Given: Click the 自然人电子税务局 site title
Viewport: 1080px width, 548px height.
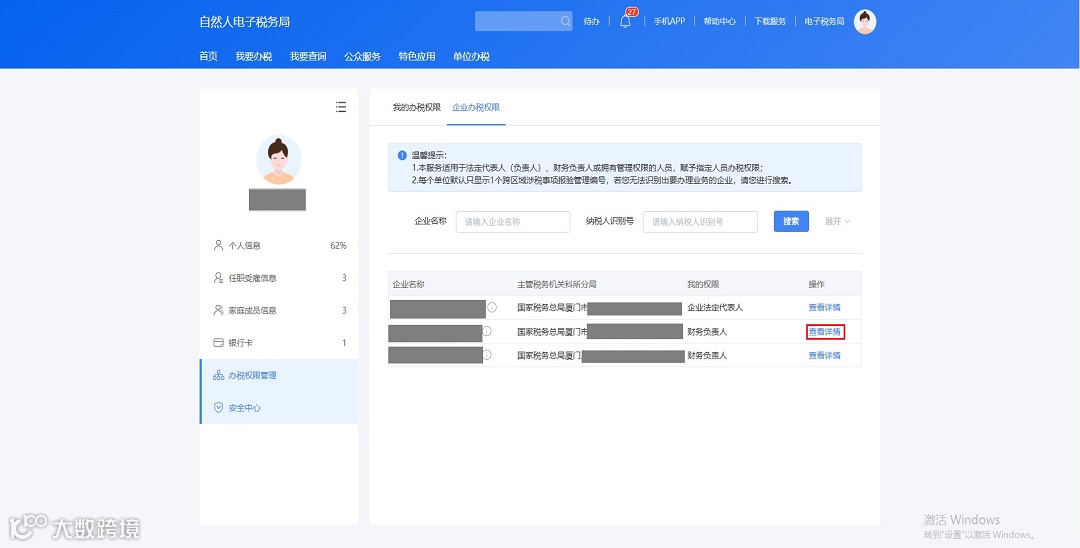Looking at the screenshot, I should [245, 22].
